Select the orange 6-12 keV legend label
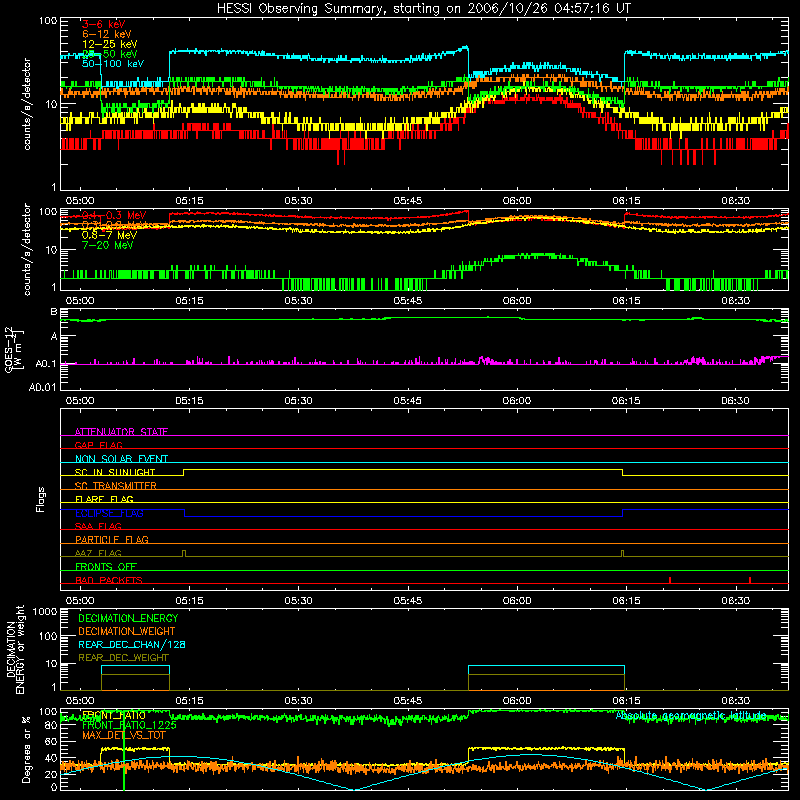Viewport: 800px width, 800px height. pos(107,34)
